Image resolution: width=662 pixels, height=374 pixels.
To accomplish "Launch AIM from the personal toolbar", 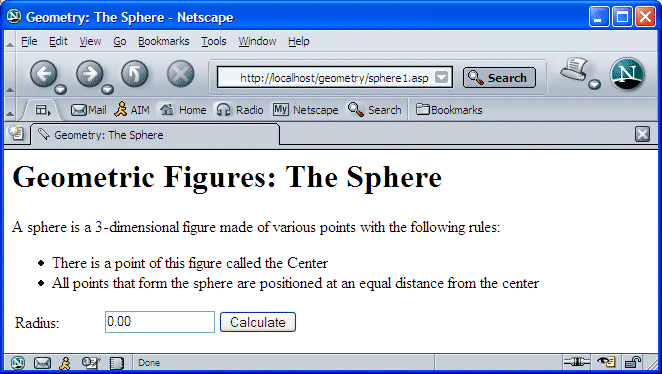I will coord(132,110).
